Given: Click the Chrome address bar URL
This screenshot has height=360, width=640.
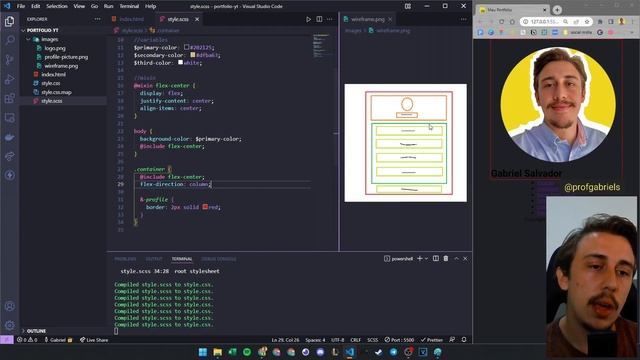Looking at the screenshot, I should point(544,21).
